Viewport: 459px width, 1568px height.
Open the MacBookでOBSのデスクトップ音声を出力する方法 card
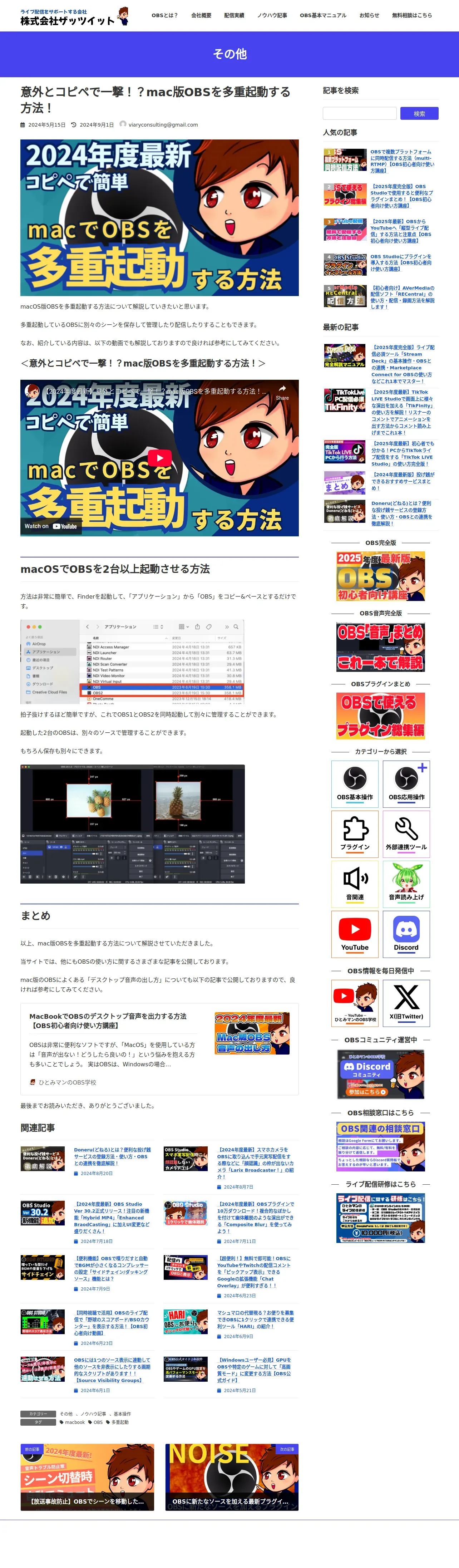click(159, 1048)
